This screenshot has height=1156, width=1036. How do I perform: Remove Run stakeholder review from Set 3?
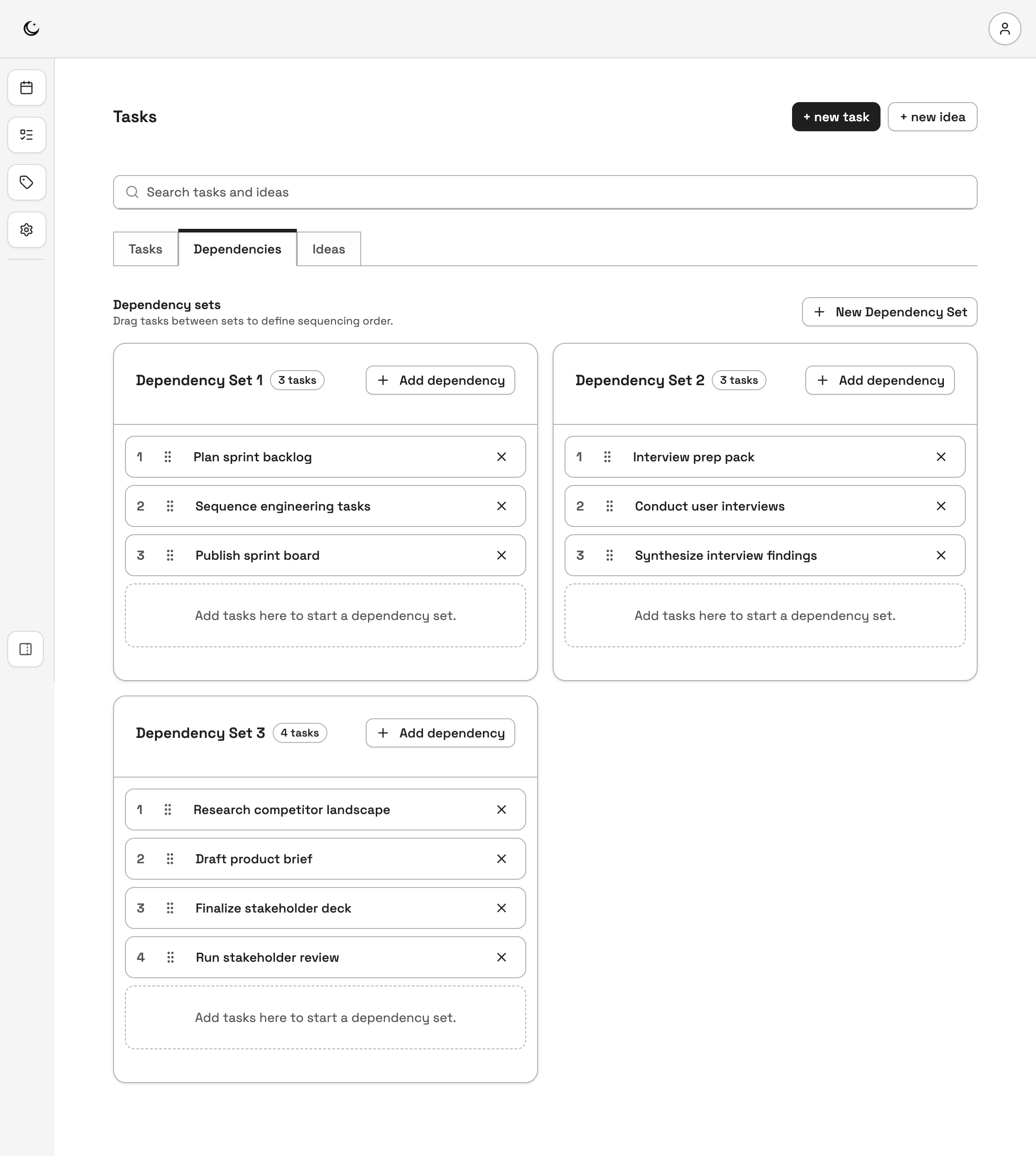(x=501, y=957)
